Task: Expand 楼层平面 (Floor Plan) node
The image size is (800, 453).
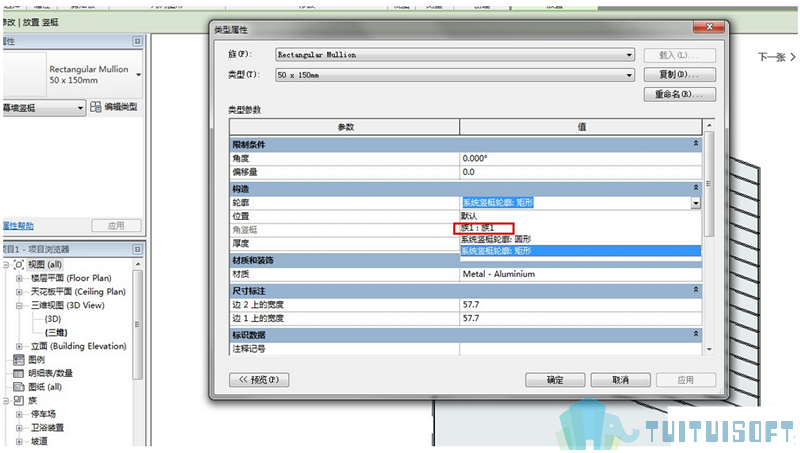Action: (19, 279)
